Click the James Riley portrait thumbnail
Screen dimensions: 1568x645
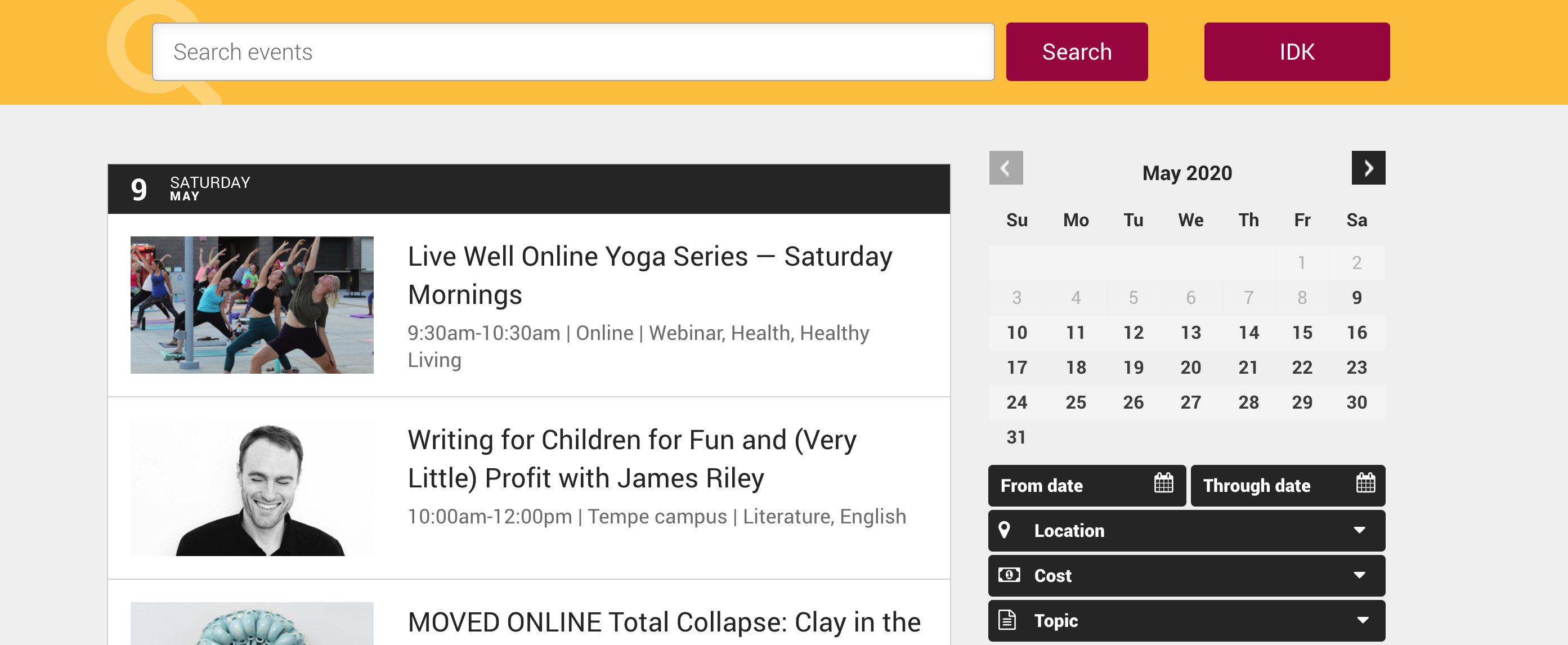click(252, 488)
